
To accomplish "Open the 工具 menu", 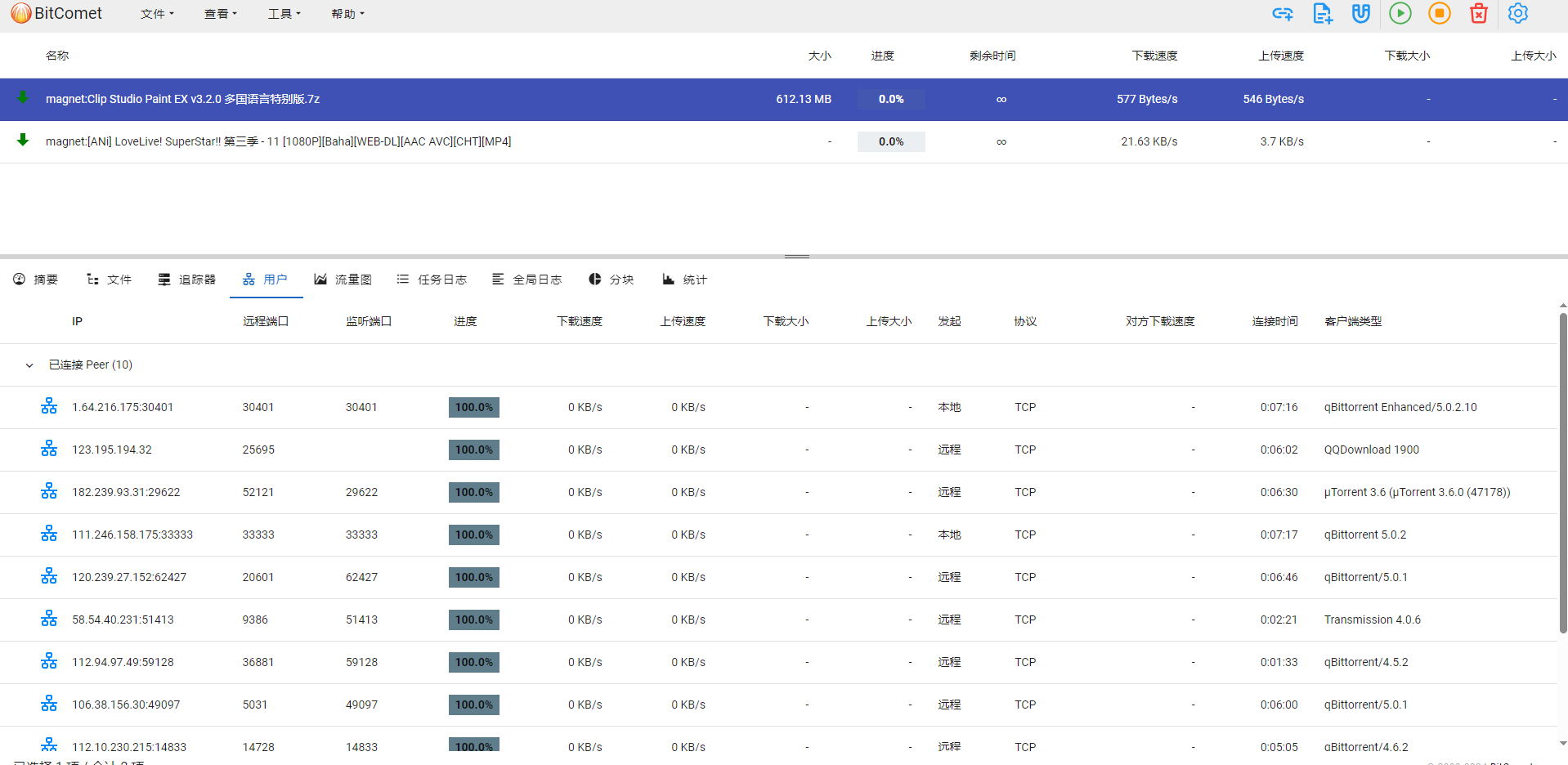I will pyautogui.click(x=284, y=14).
